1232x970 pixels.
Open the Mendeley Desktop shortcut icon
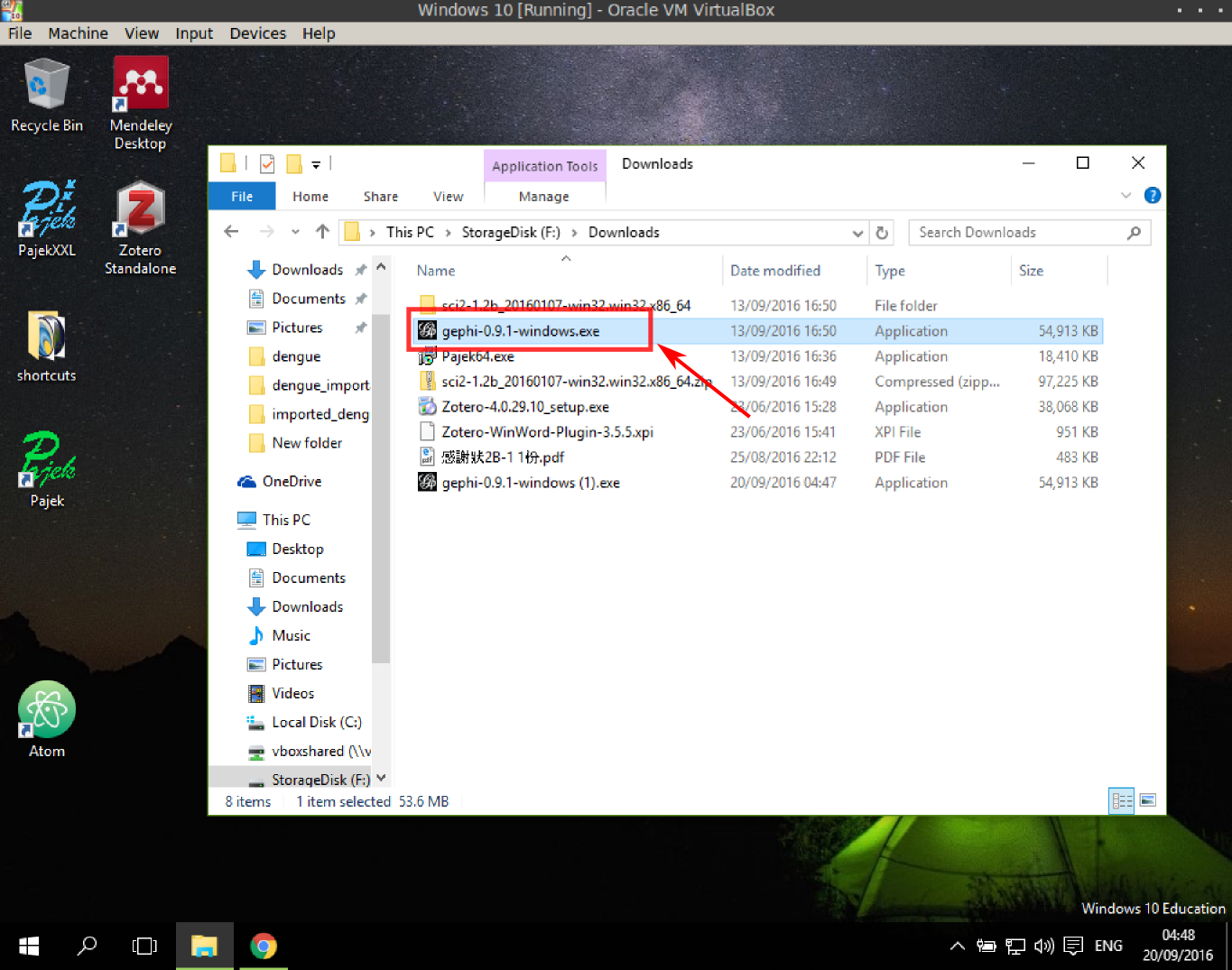point(140,103)
